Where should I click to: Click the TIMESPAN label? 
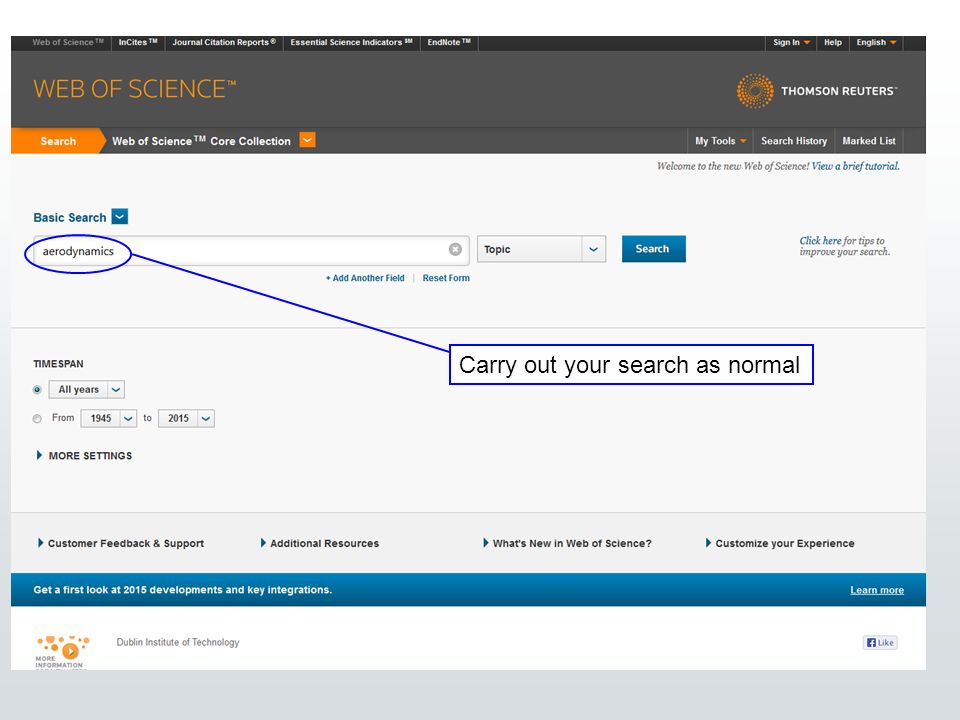tap(58, 364)
